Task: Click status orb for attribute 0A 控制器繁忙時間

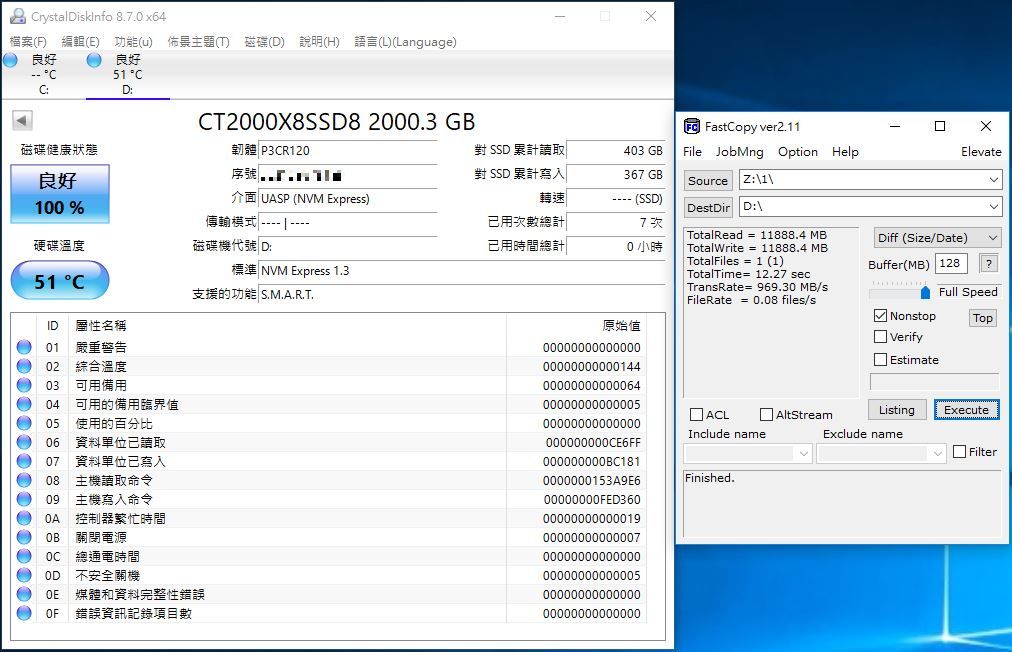Action: pyautogui.click(x=24, y=518)
